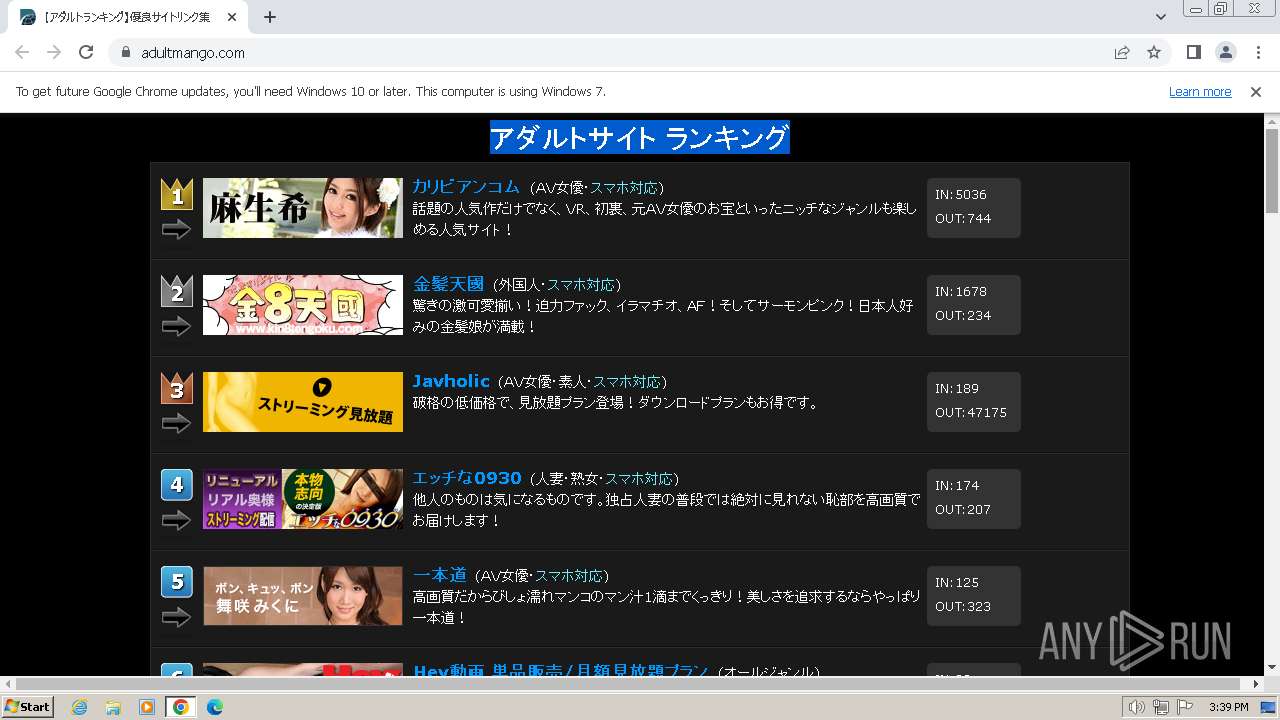Viewport: 1280px width, 720px height.
Task: Click the rank 2 silver crown icon
Action: (x=177, y=291)
